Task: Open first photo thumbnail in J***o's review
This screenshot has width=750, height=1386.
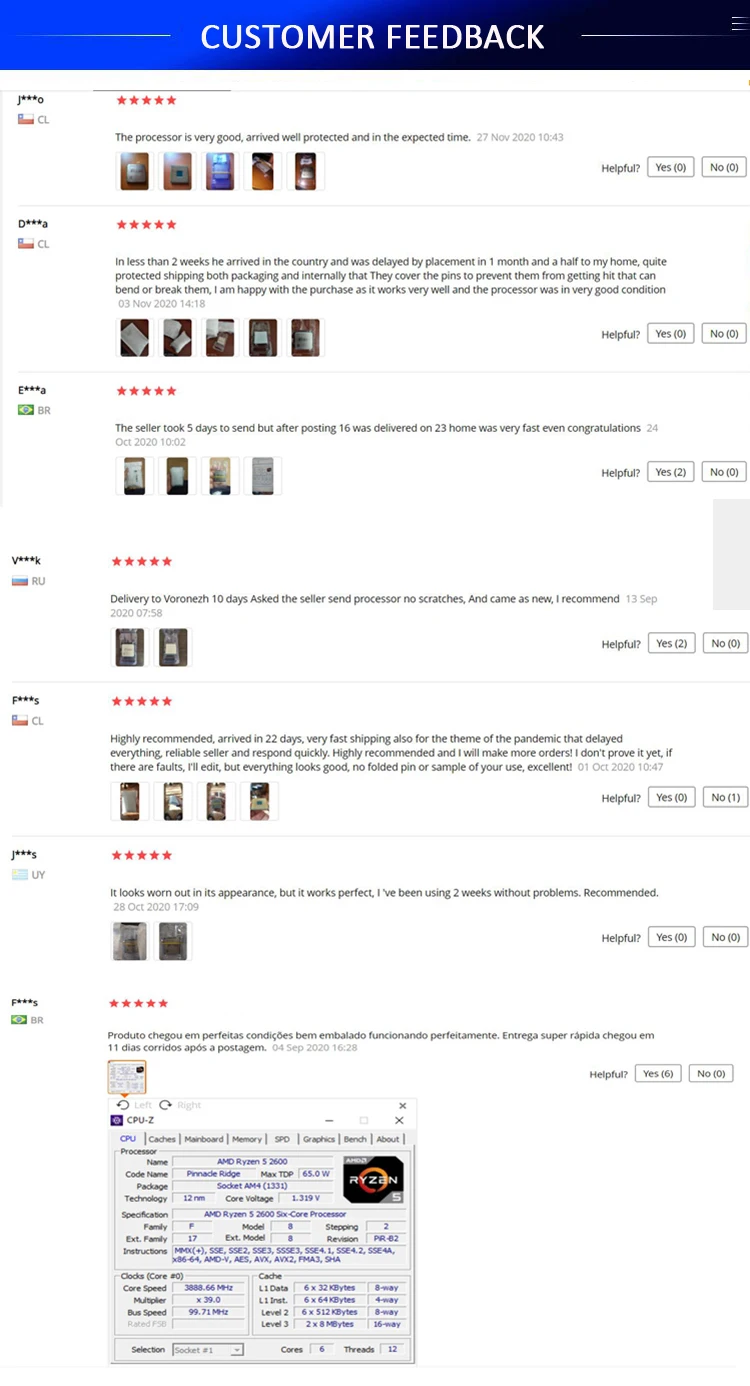Action: 135,171
